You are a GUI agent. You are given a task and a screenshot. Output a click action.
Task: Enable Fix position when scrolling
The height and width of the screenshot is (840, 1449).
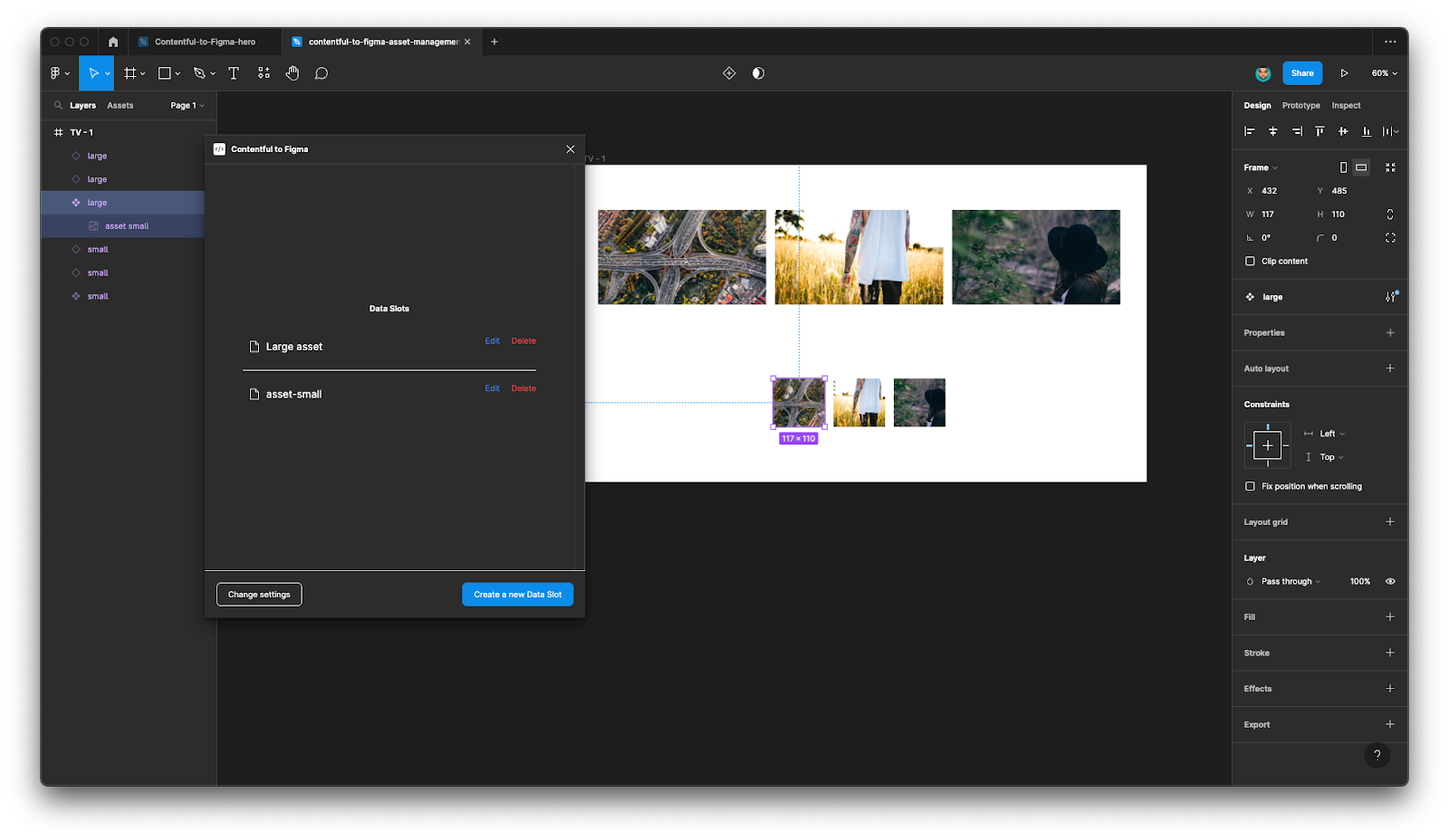(1249, 486)
